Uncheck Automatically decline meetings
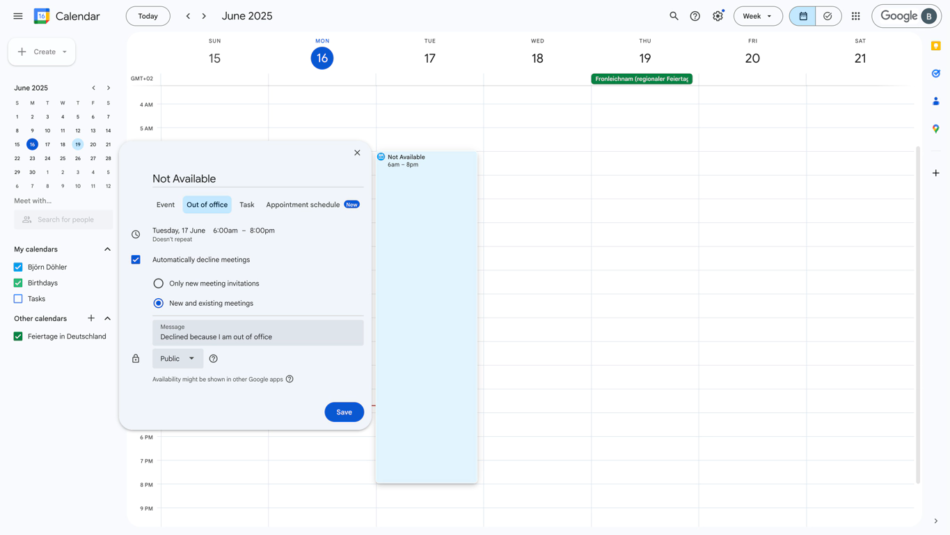Viewport: 950px width, 535px height. click(136, 259)
